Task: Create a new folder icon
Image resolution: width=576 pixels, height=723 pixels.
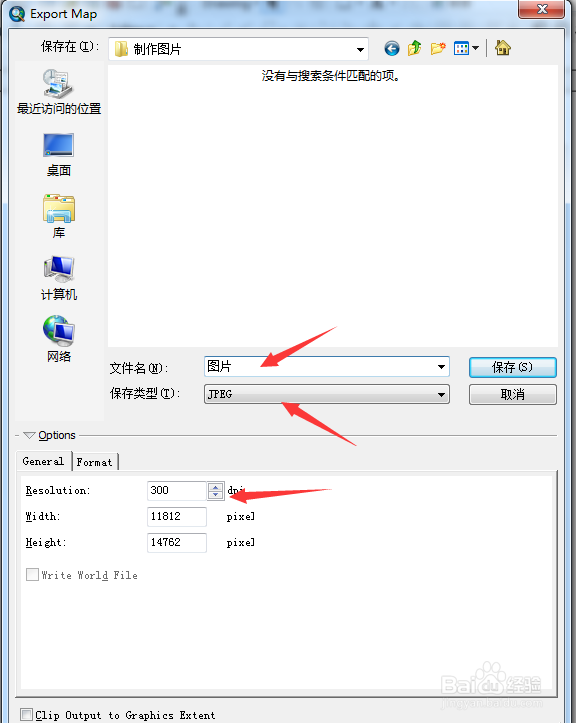Action: 438,47
